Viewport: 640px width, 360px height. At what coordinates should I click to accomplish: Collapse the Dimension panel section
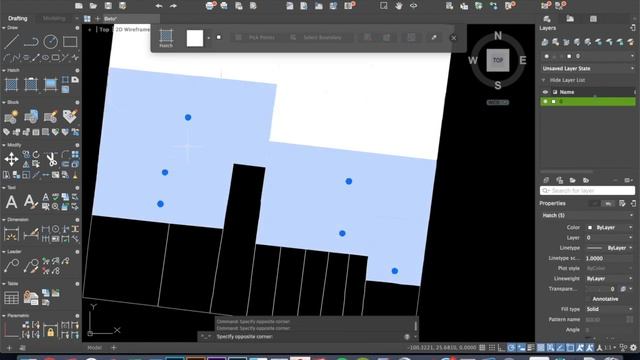[x=4, y=220]
